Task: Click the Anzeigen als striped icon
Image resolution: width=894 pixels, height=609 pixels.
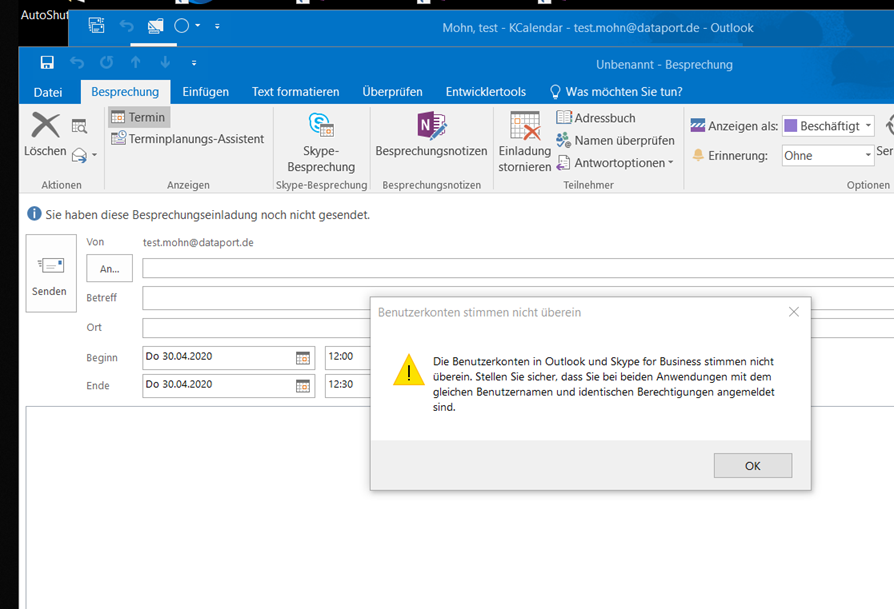Action: click(697, 125)
